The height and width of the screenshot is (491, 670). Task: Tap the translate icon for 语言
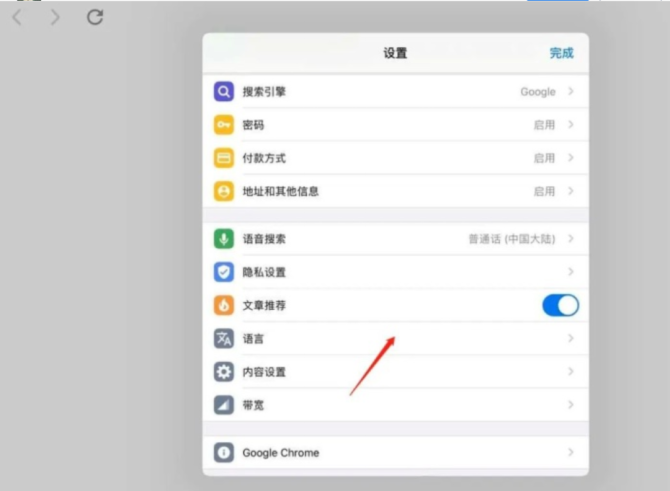pos(223,339)
